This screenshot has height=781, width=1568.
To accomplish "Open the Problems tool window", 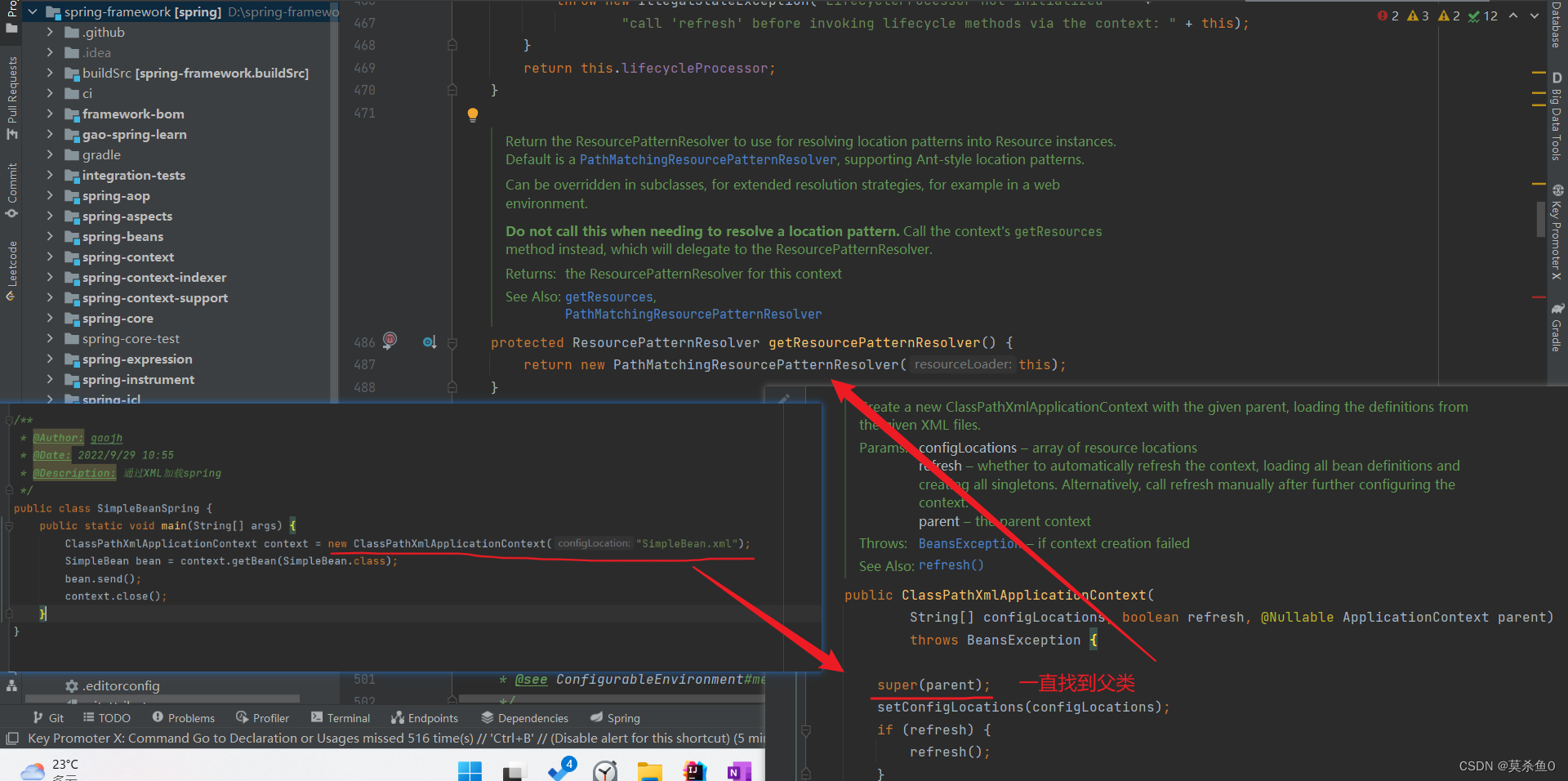I will click(184, 718).
